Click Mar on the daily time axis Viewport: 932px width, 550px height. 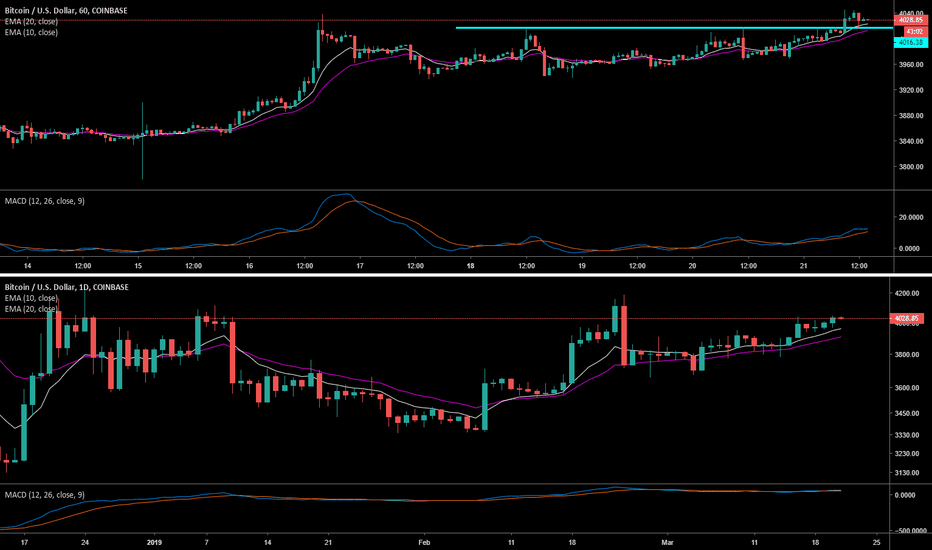click(667, 542)
